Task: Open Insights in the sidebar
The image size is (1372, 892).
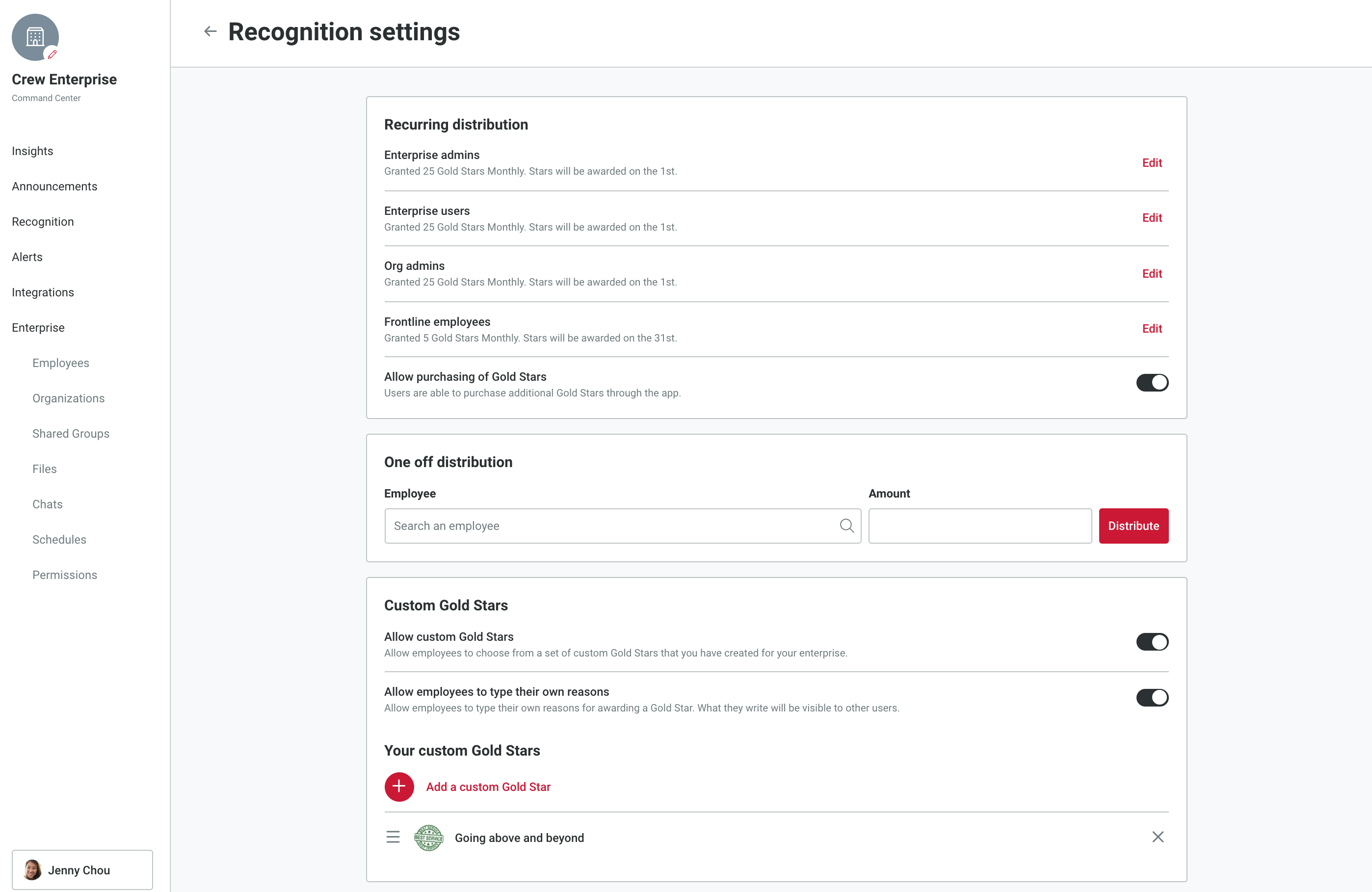Action: (x=32, y=151)
